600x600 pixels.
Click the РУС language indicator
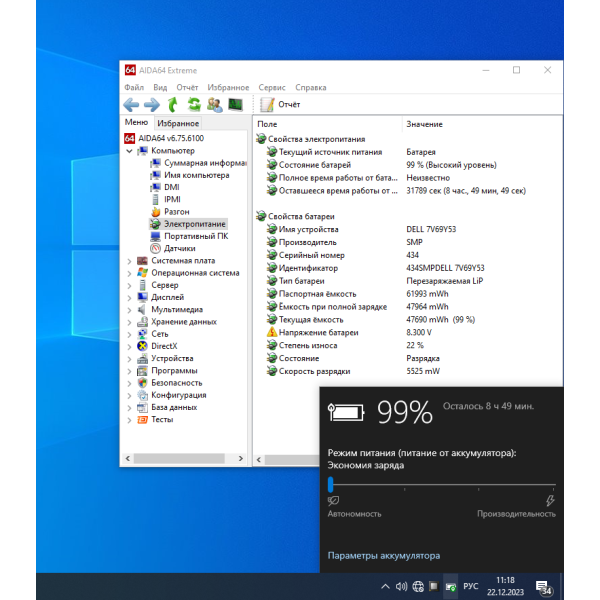(x=471, y=586)
